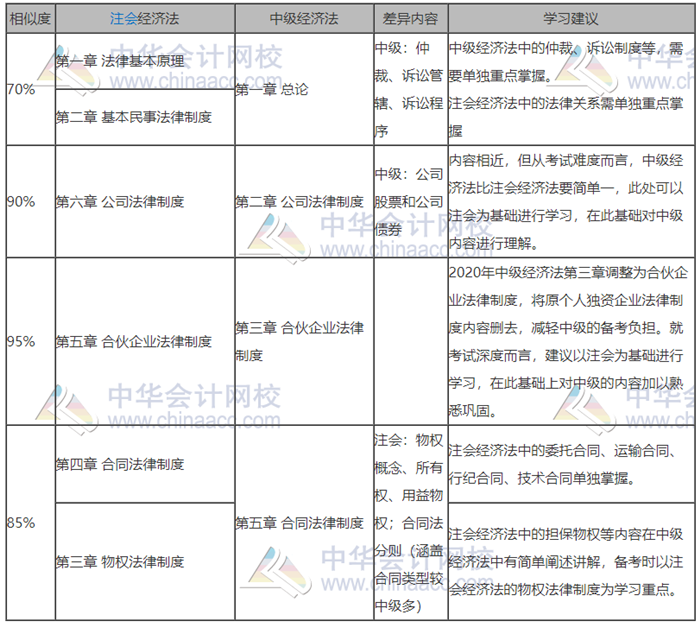The image size is (700, 627).
Task: Click advice text starting 内容相近，但从考试难度
Action: coord(571,201)
